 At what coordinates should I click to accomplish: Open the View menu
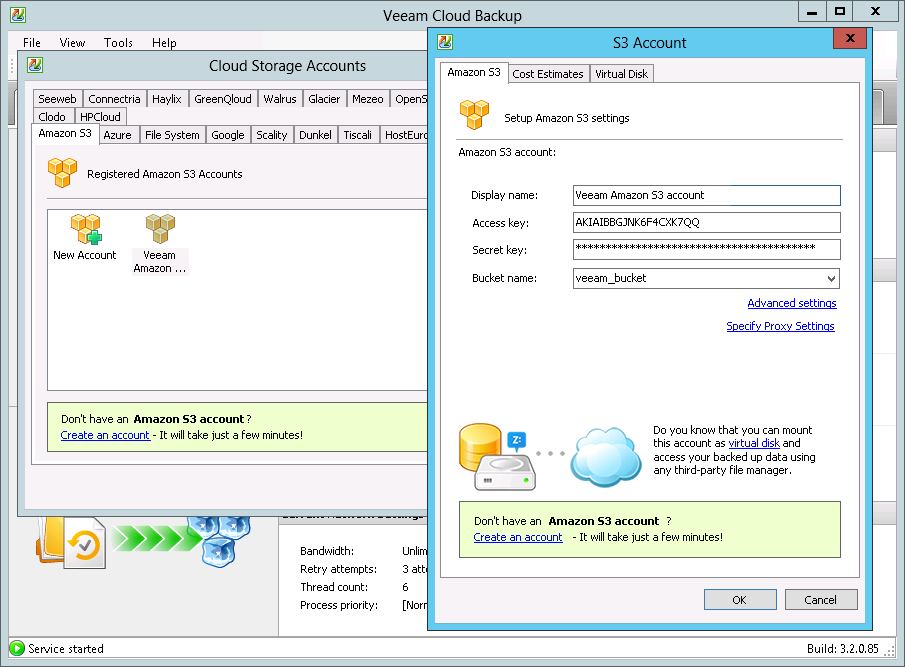pyautogui.click(x=72, y=43)
